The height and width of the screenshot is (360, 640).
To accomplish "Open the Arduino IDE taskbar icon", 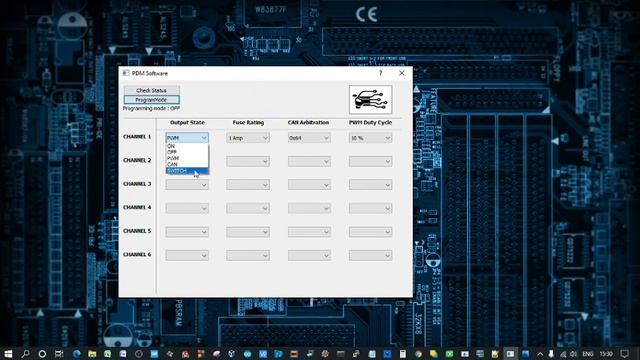I will (247, 353).
